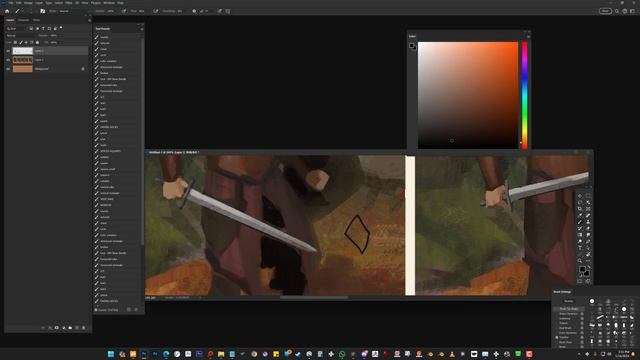This screenshot has height=360, width=640.
Task: Open the Brush Settings panel toggle icon
Action: coord(42,11)
